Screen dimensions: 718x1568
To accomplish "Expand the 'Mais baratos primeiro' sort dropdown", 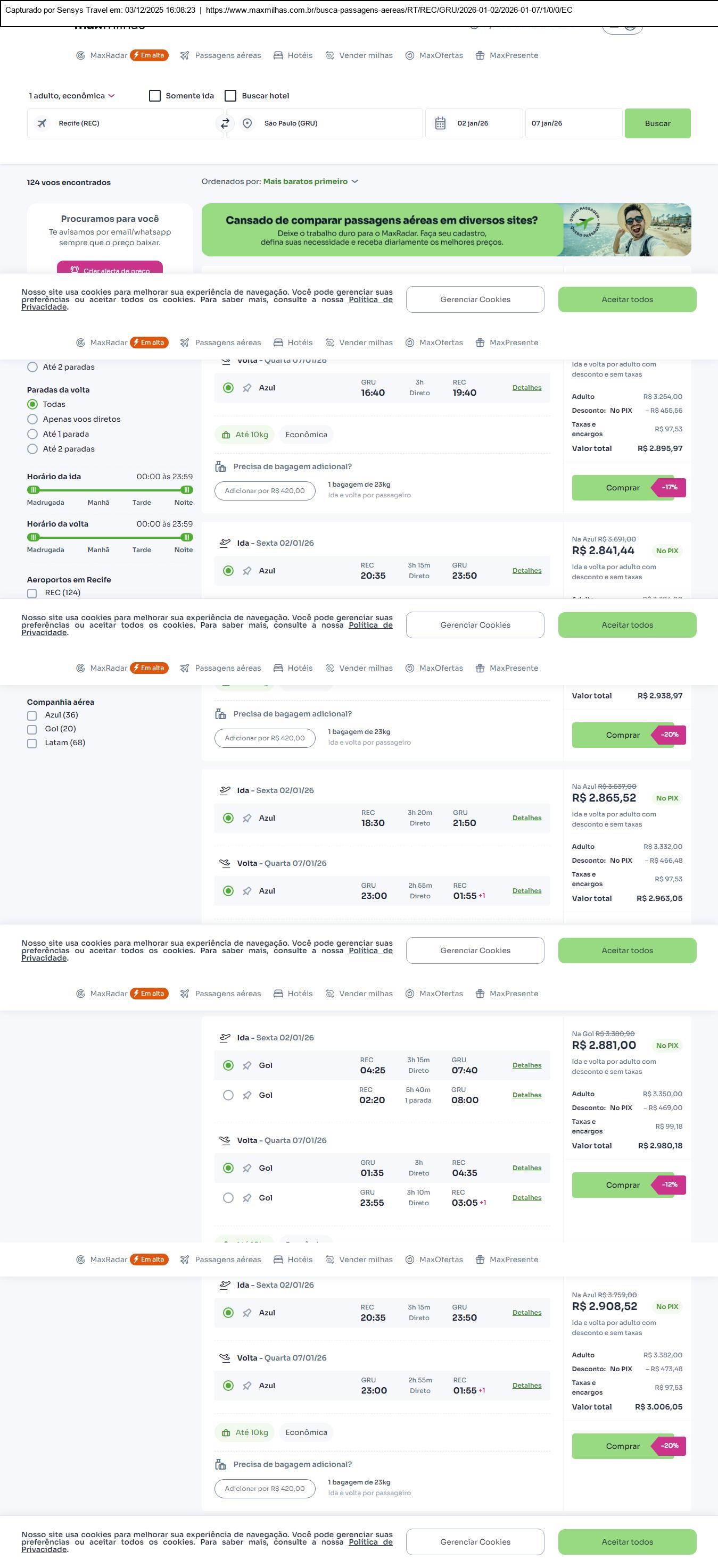I will pos(310,181).
